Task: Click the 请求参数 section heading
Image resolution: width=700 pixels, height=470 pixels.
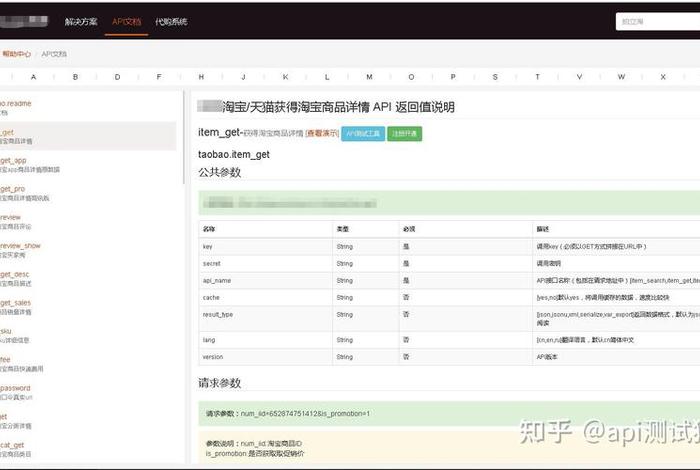Action: (220, 383)
